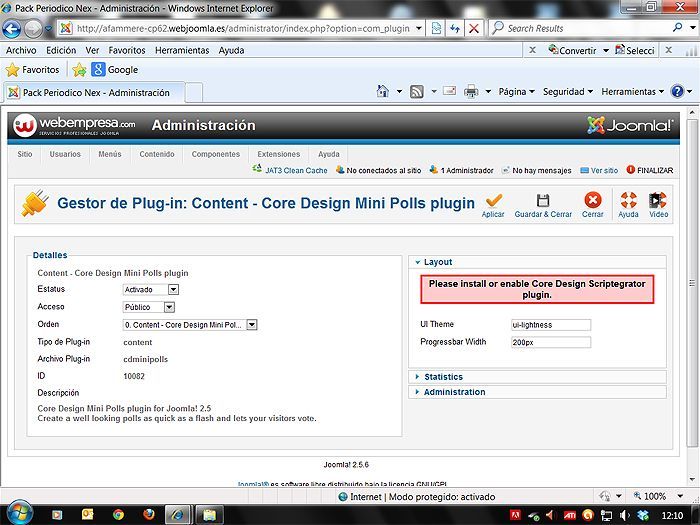Click the Dropbox tray icon
700x525 pixels.
coord(643,516)
